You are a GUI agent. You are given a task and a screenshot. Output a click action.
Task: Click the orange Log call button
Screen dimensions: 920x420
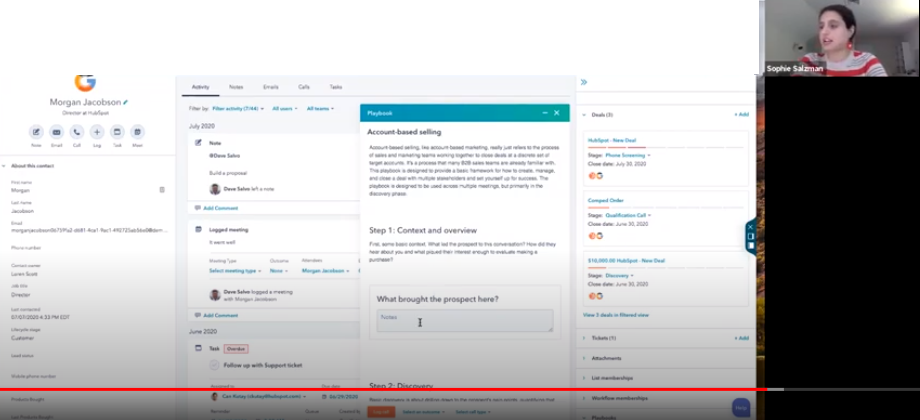[x=381, y=412]
